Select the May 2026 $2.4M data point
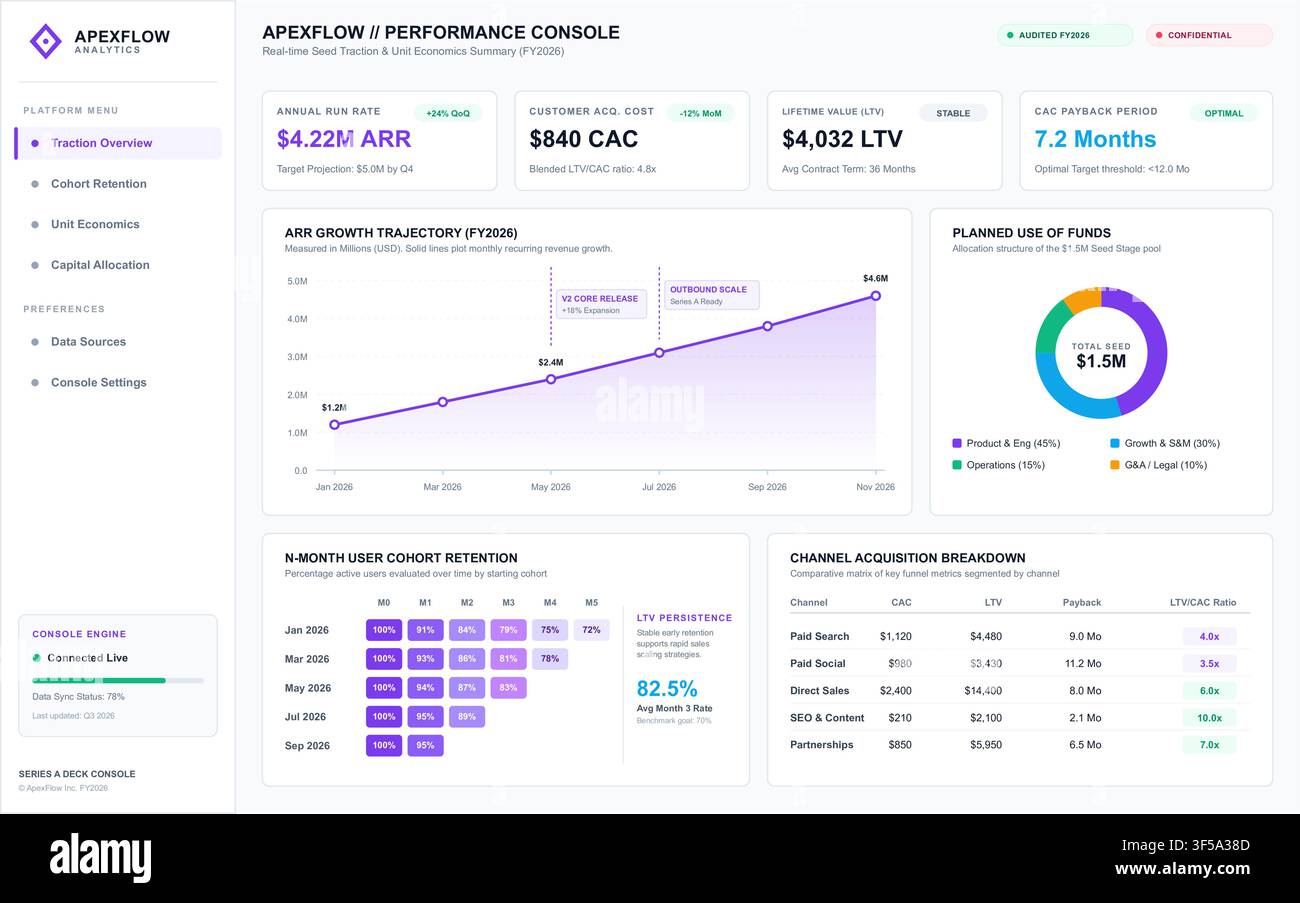1300x903 pixels. (x=551, y=379)
